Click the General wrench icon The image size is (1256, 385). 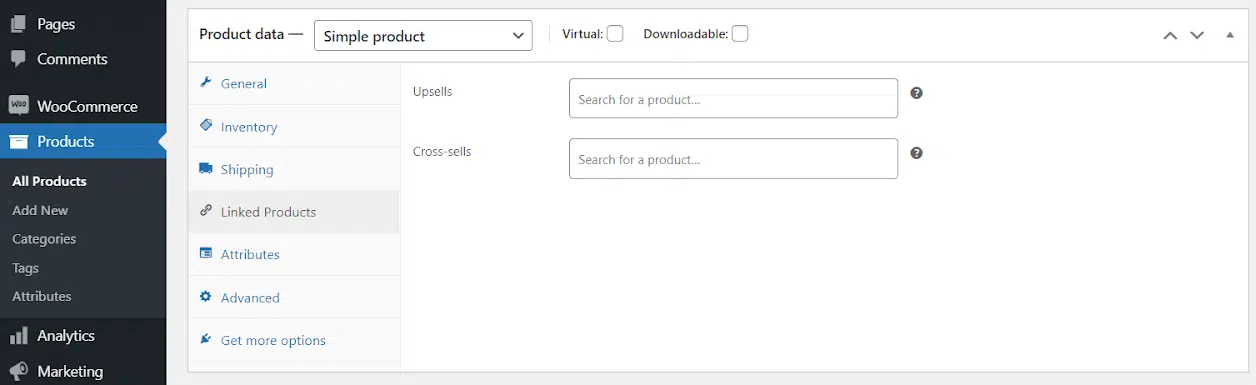coord(206,83)
